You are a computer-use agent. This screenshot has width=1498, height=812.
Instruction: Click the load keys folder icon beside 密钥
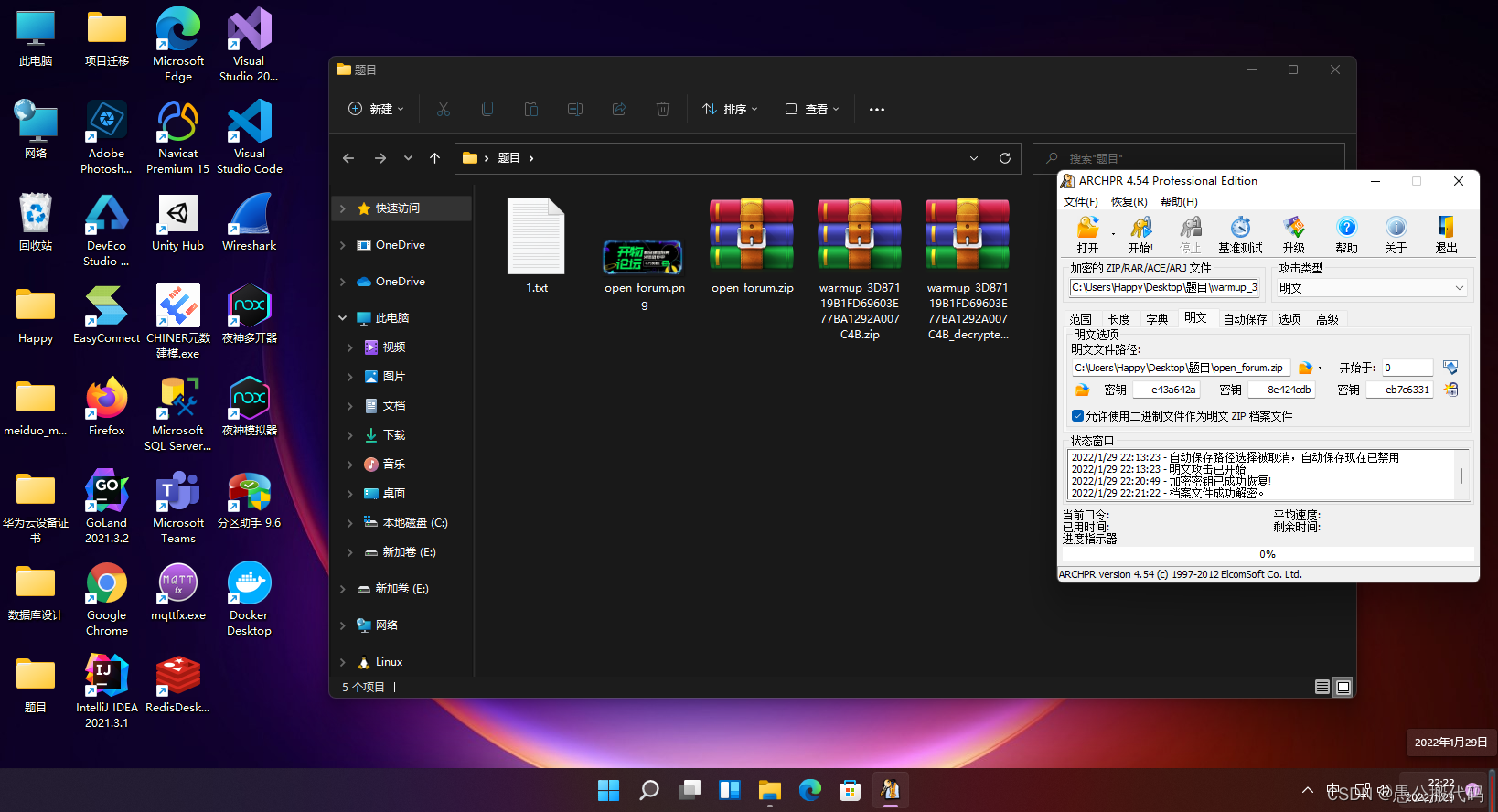(1082, 390)
